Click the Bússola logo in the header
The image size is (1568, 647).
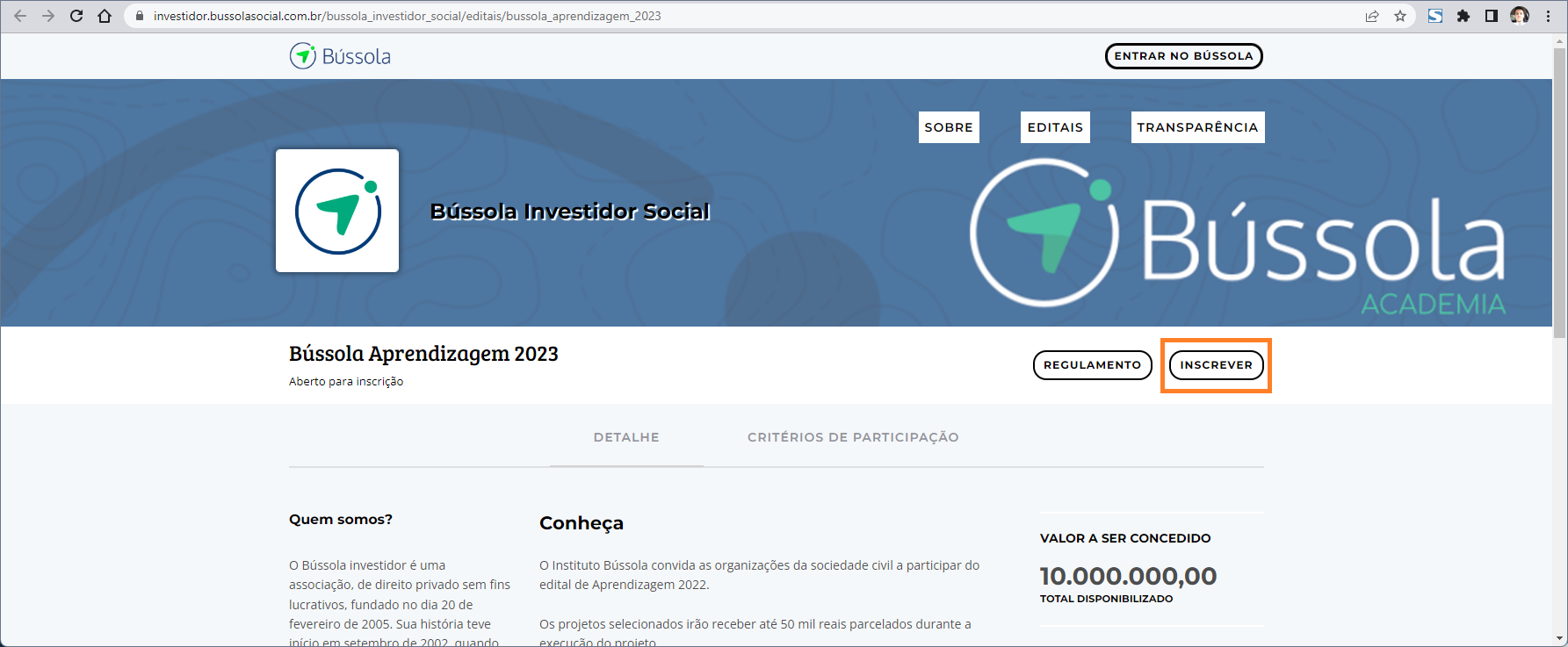click(340, 56)
